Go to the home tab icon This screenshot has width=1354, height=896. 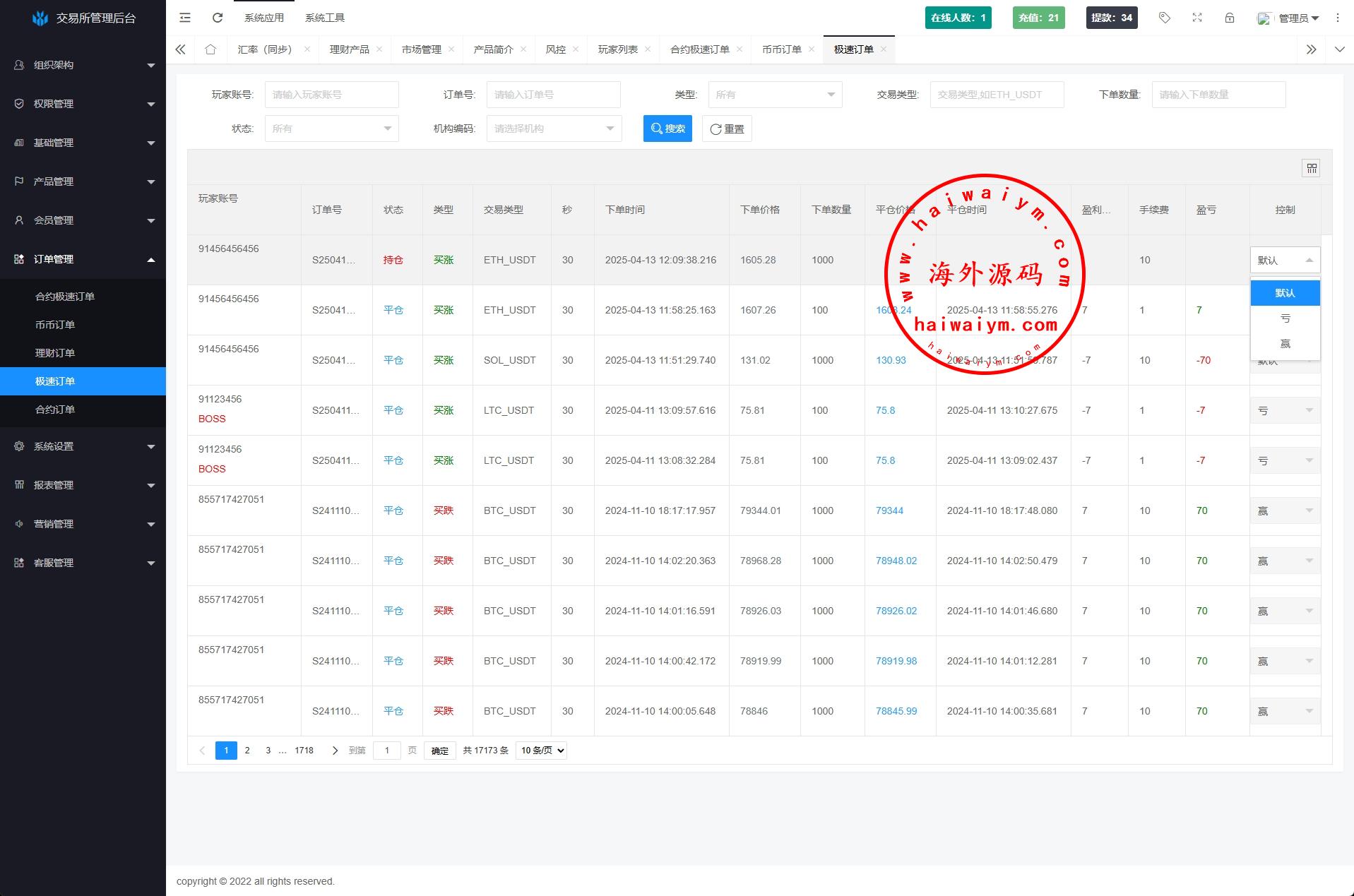coord(210,49)
